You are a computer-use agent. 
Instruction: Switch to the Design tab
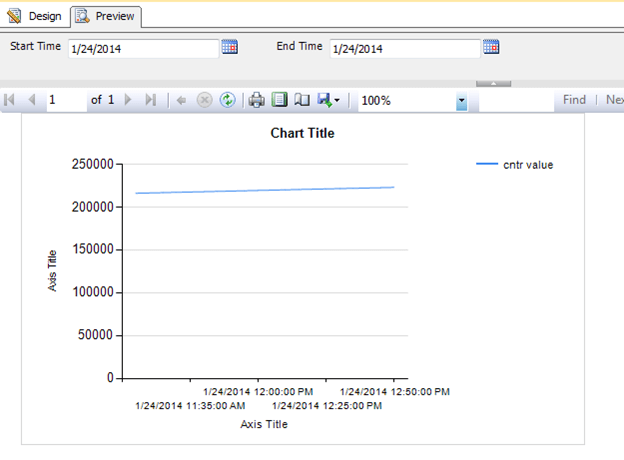coord(35,16)
